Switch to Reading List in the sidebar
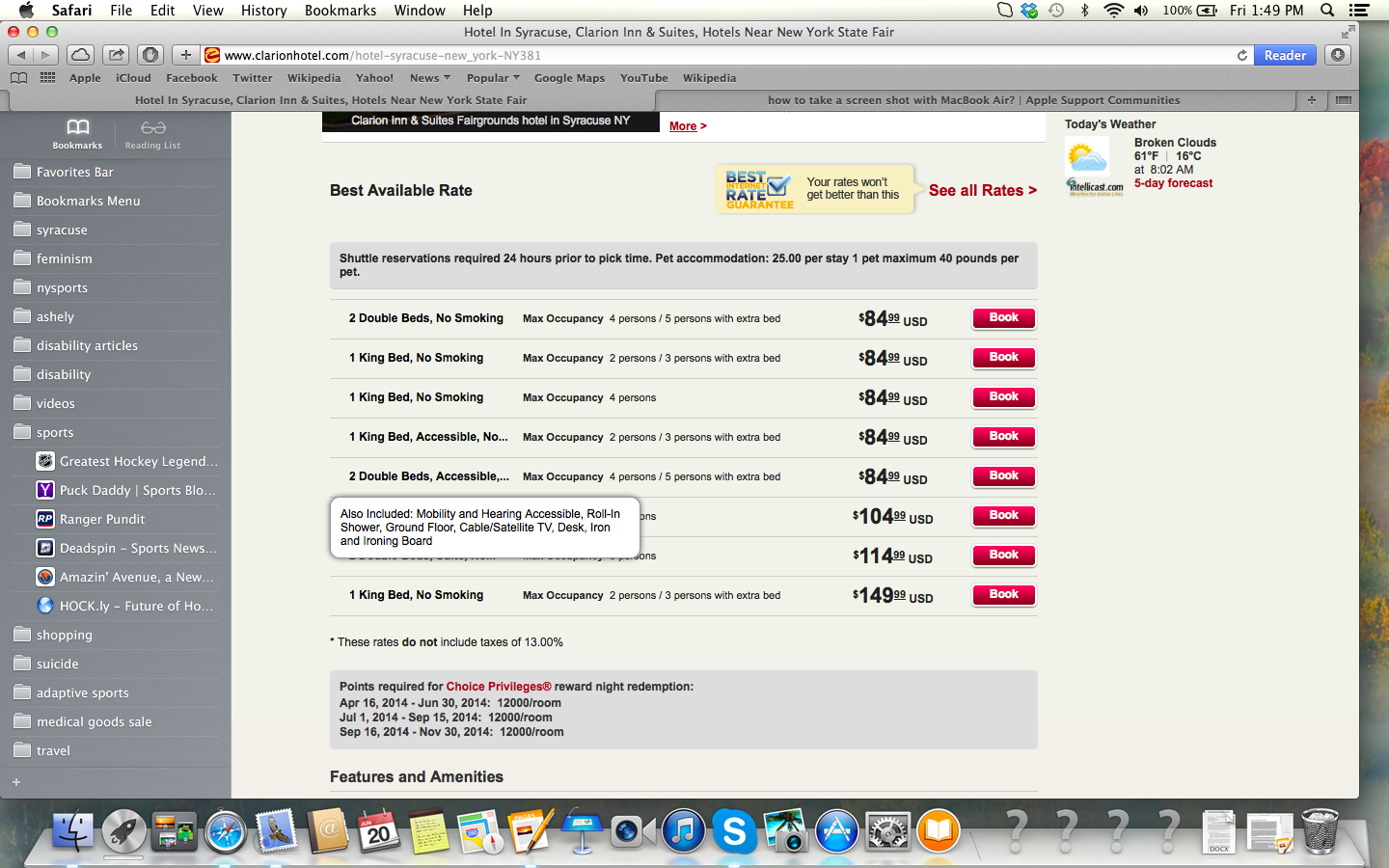 point(152,135)
